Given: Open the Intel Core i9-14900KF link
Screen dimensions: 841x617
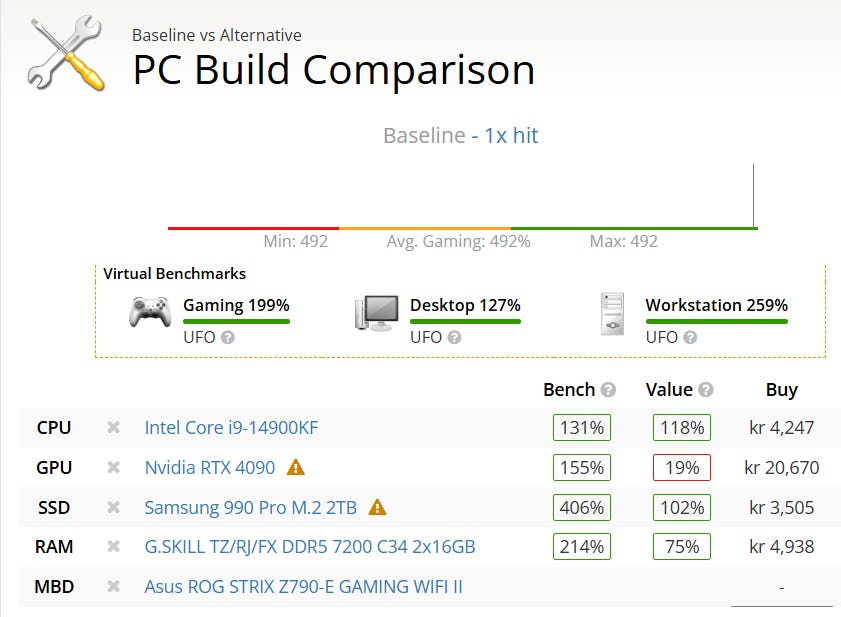Looking at the screenshot, I should (231, 428).
